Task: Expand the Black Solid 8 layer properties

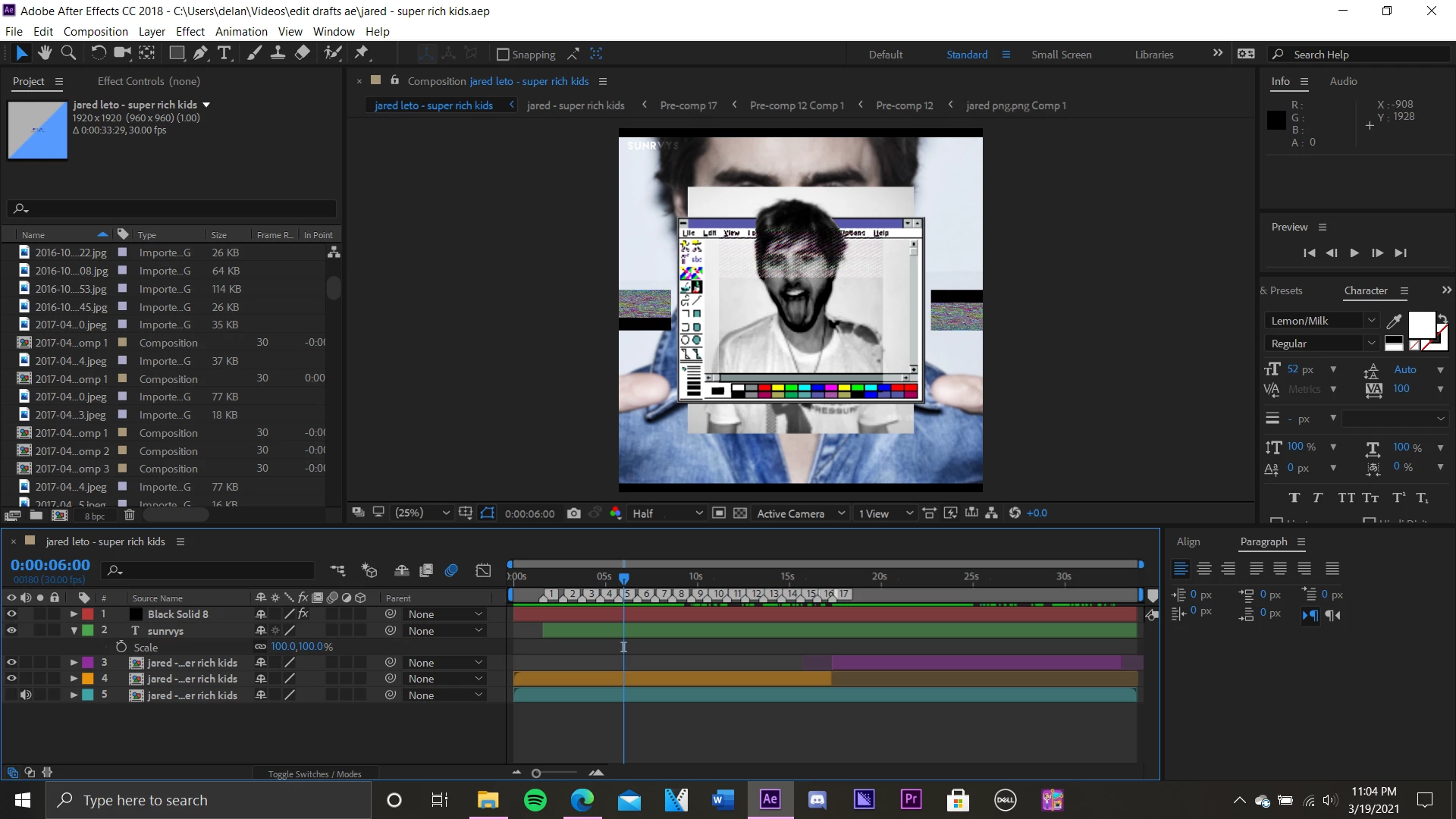Action: (74, 614)
